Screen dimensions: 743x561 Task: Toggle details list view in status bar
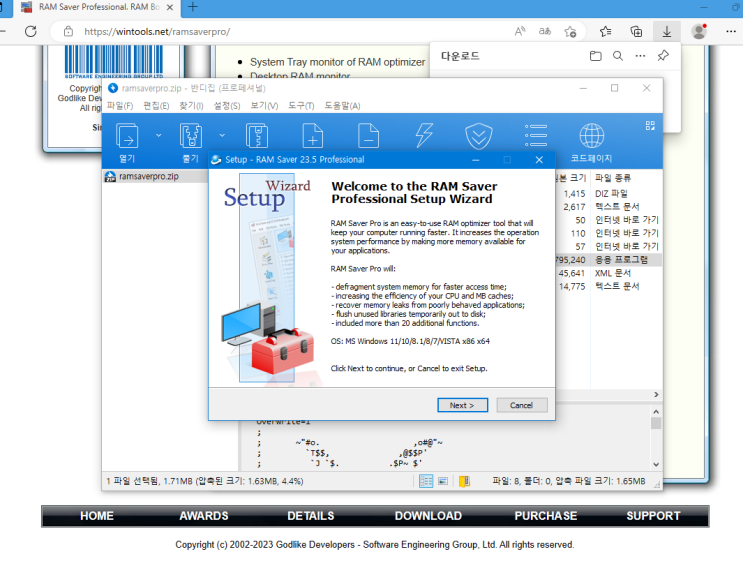point(426,481)
